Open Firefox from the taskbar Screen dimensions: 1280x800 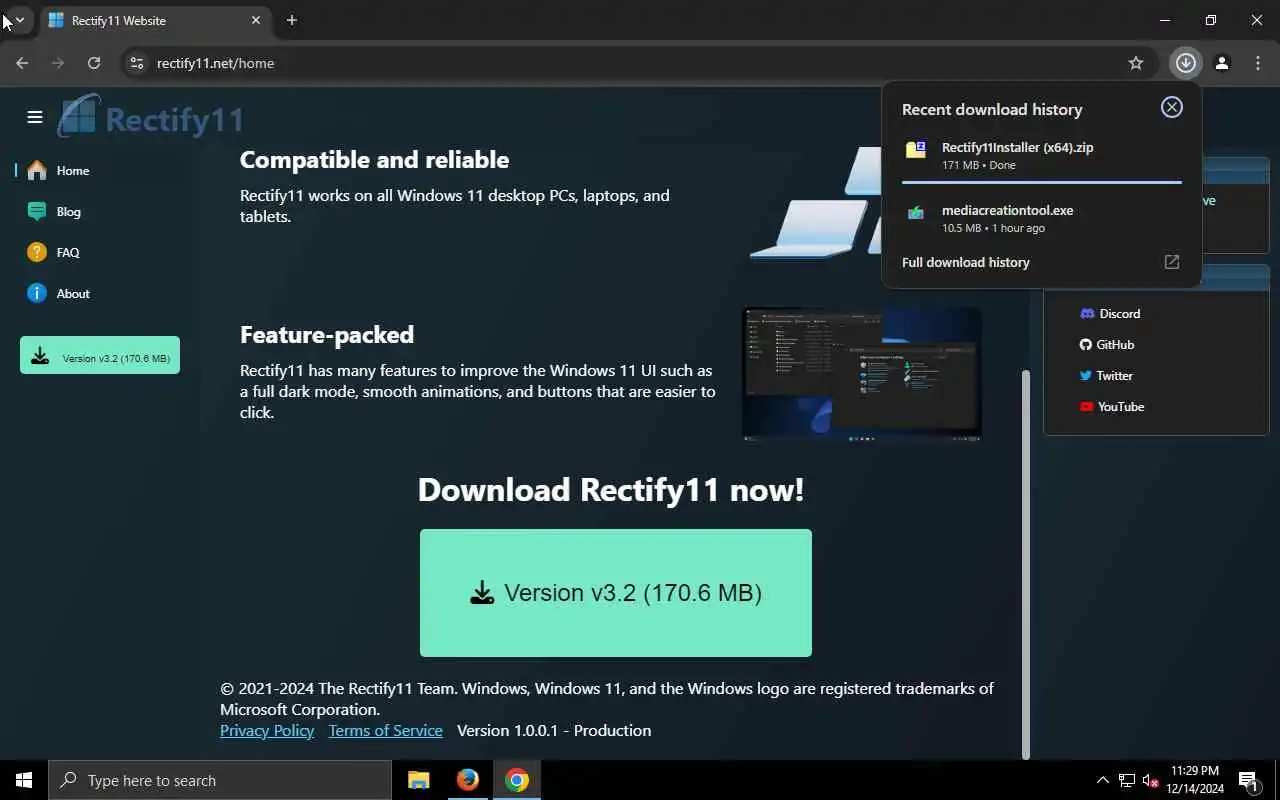point(467,780)
